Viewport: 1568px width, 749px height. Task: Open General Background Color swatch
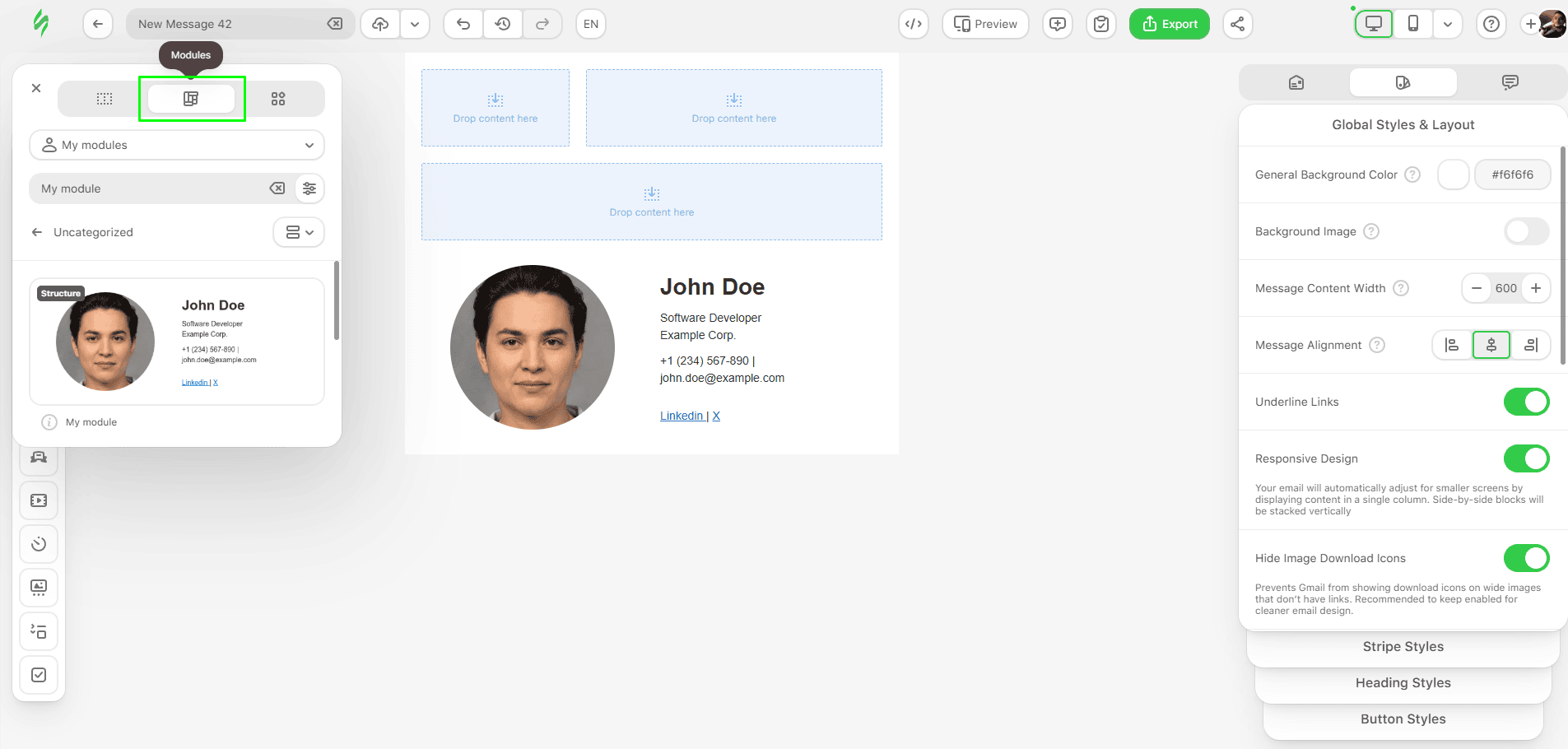point(1453,174)
